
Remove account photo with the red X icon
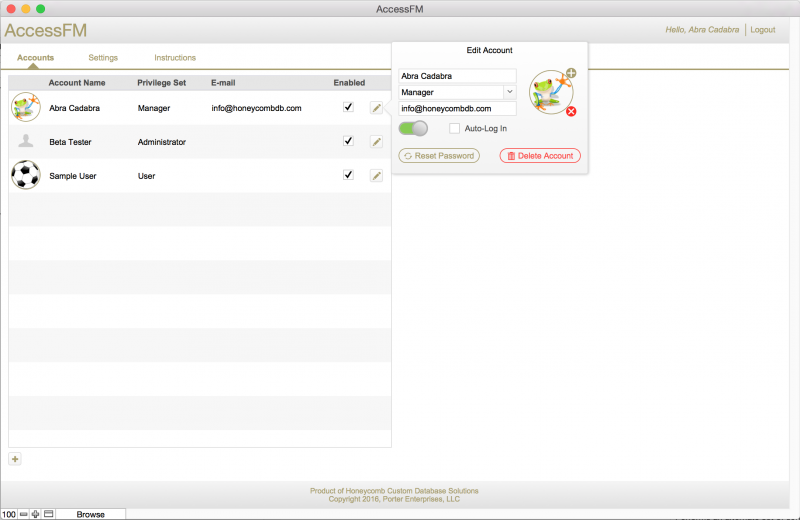[x=571, y=111]
